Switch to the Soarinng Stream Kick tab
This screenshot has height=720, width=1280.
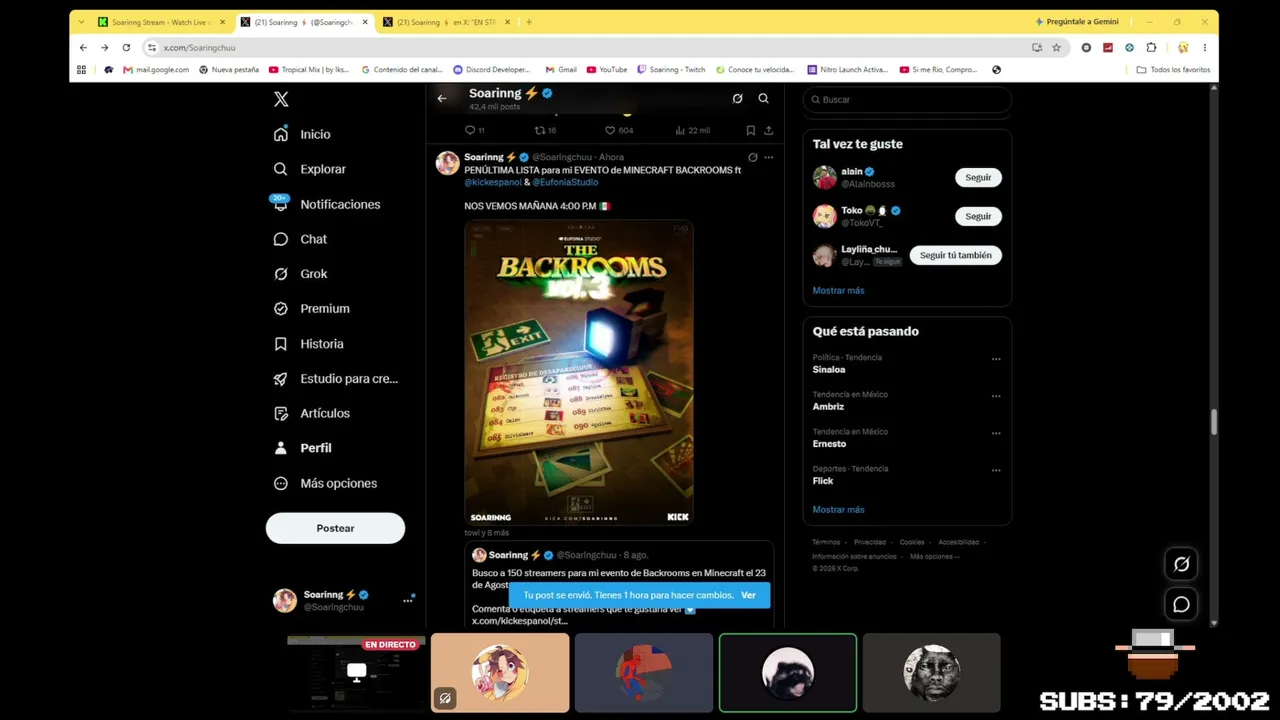pos(162,22)
